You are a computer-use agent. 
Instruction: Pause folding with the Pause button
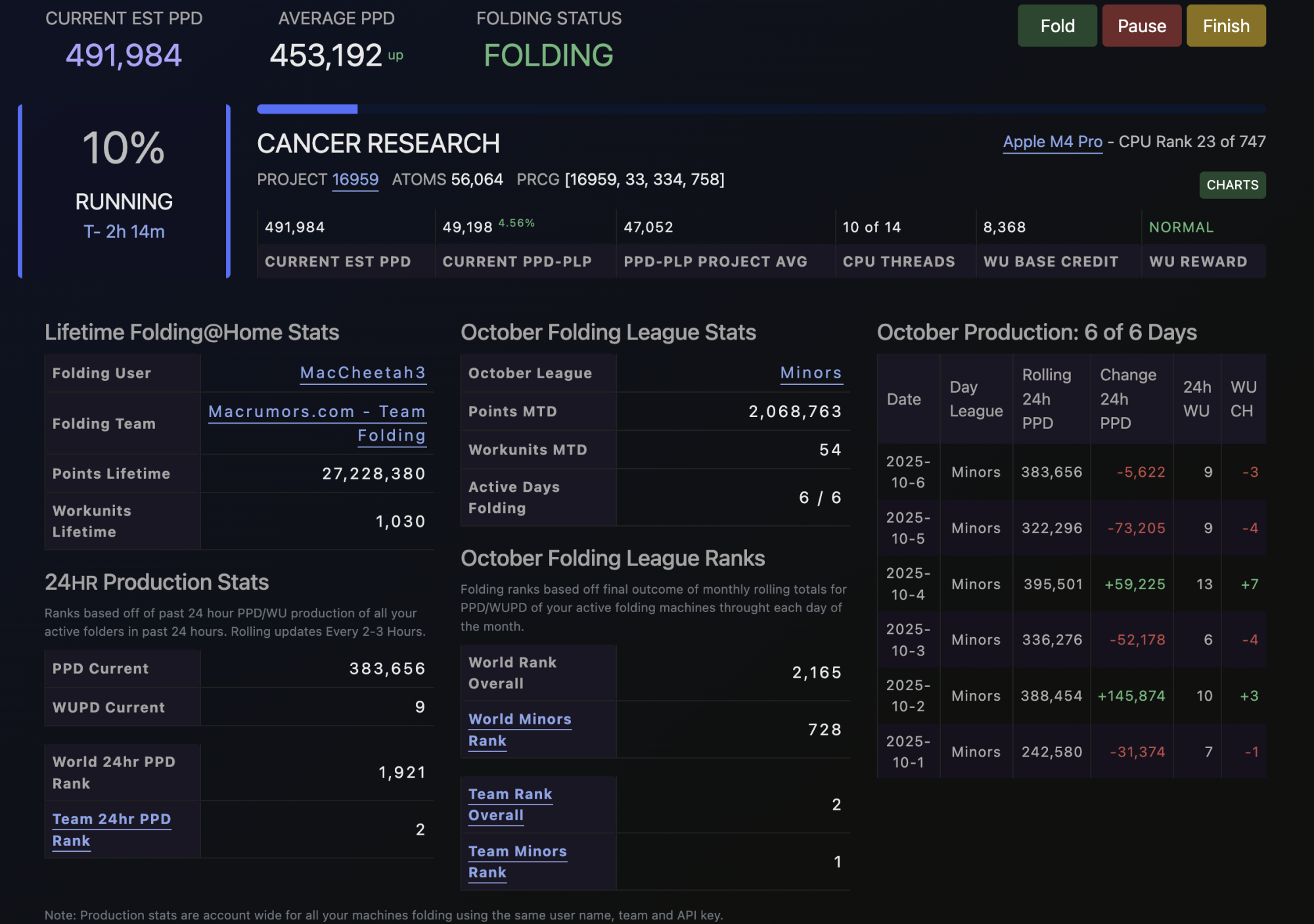[x=1141, y=26]
